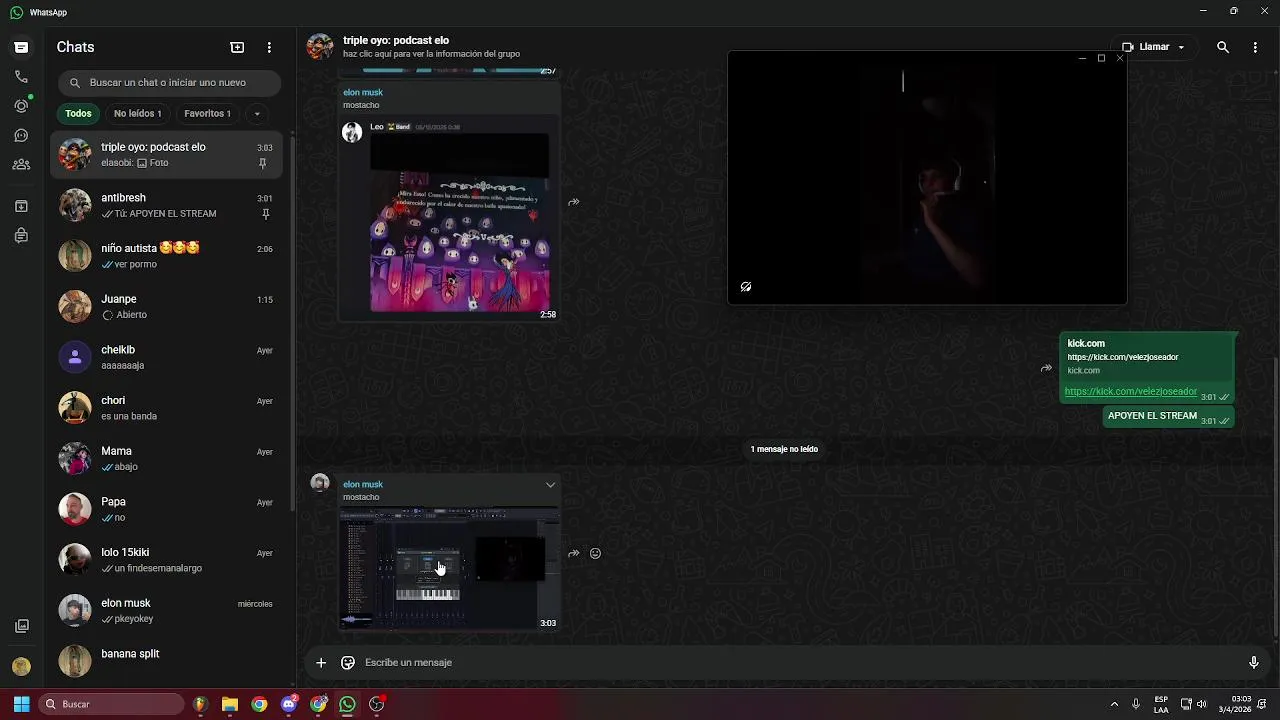The width and height of the screenshot is (1280, 720).
Task: Click the elon musk sender name on 3:03 message
Action: tap(363, 484)
